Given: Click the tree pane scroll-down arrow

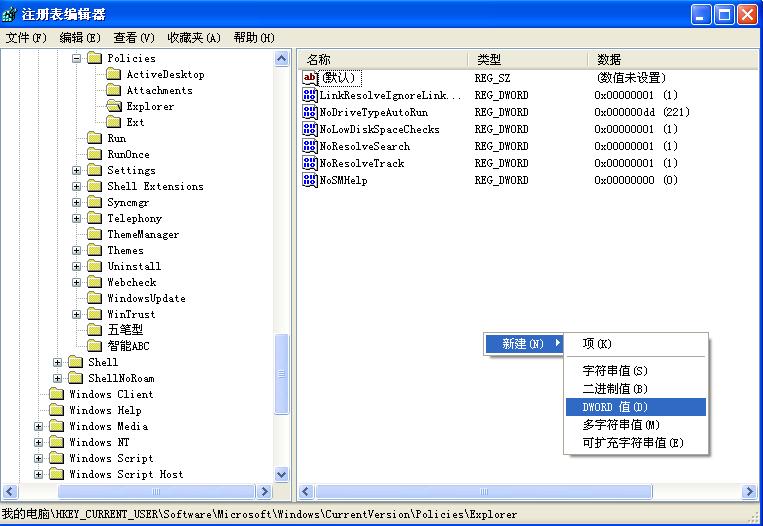Looking at the screenshot, I should tap(282, 474).
